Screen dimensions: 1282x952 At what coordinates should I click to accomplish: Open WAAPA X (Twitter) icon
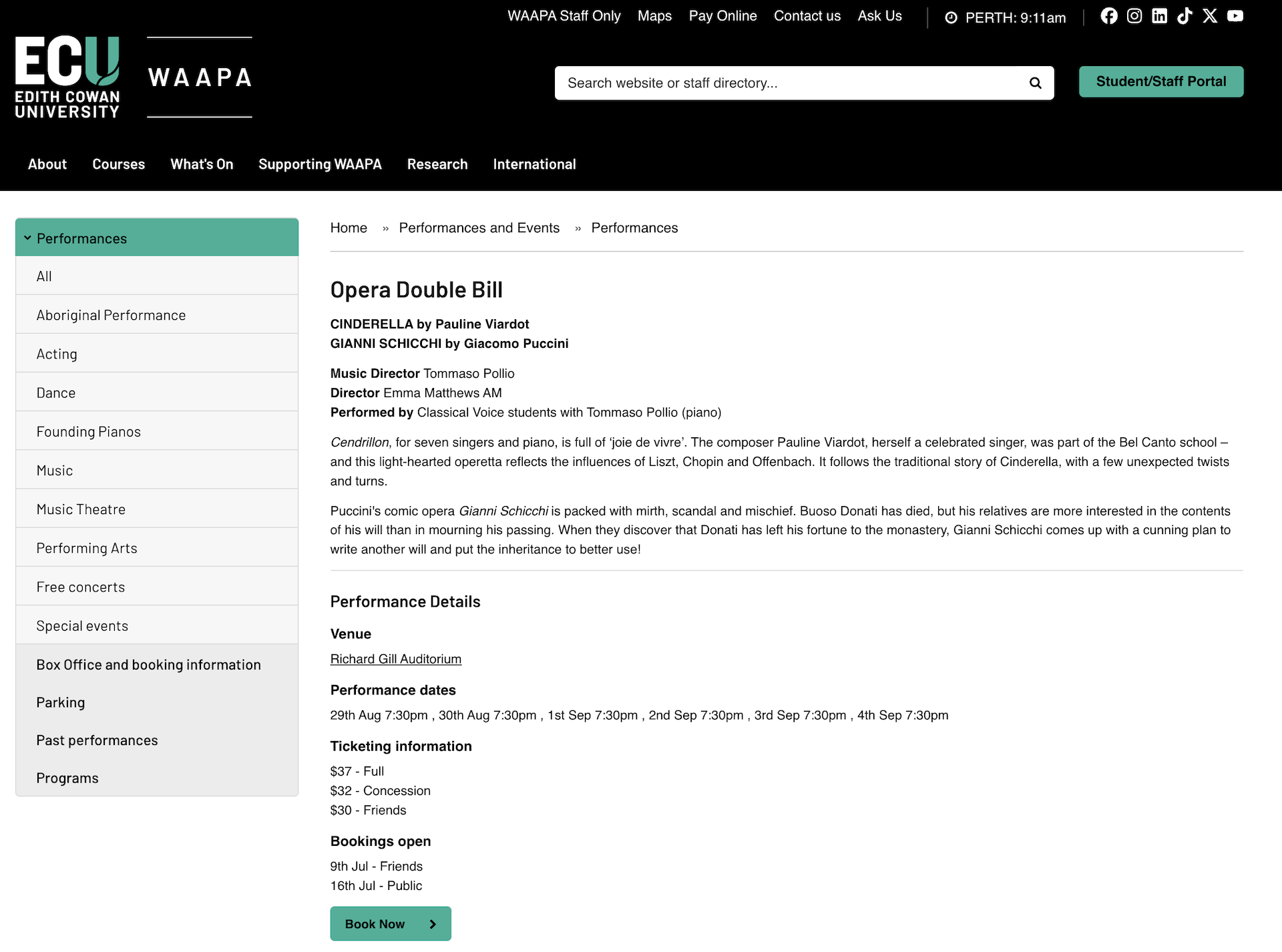pyautogui.click(x=1210, y=16)
